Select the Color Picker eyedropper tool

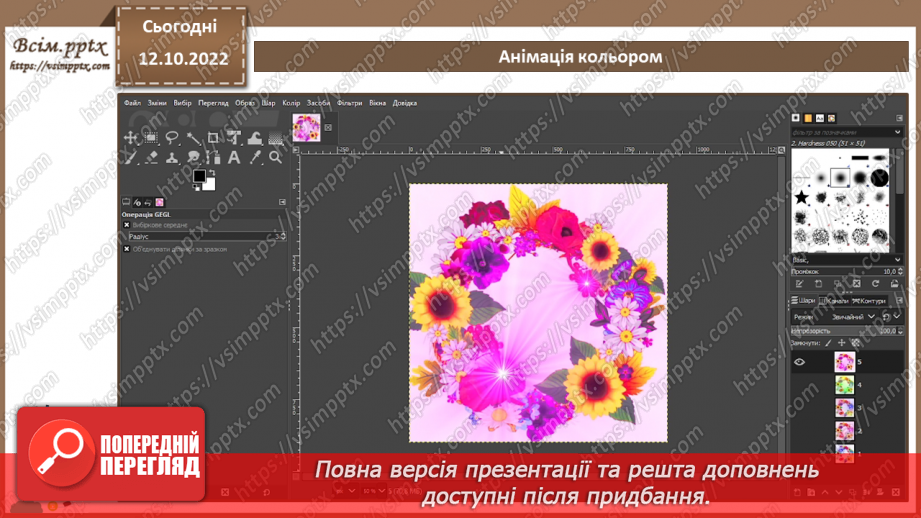pyautogui.click(x=254, y=157)
